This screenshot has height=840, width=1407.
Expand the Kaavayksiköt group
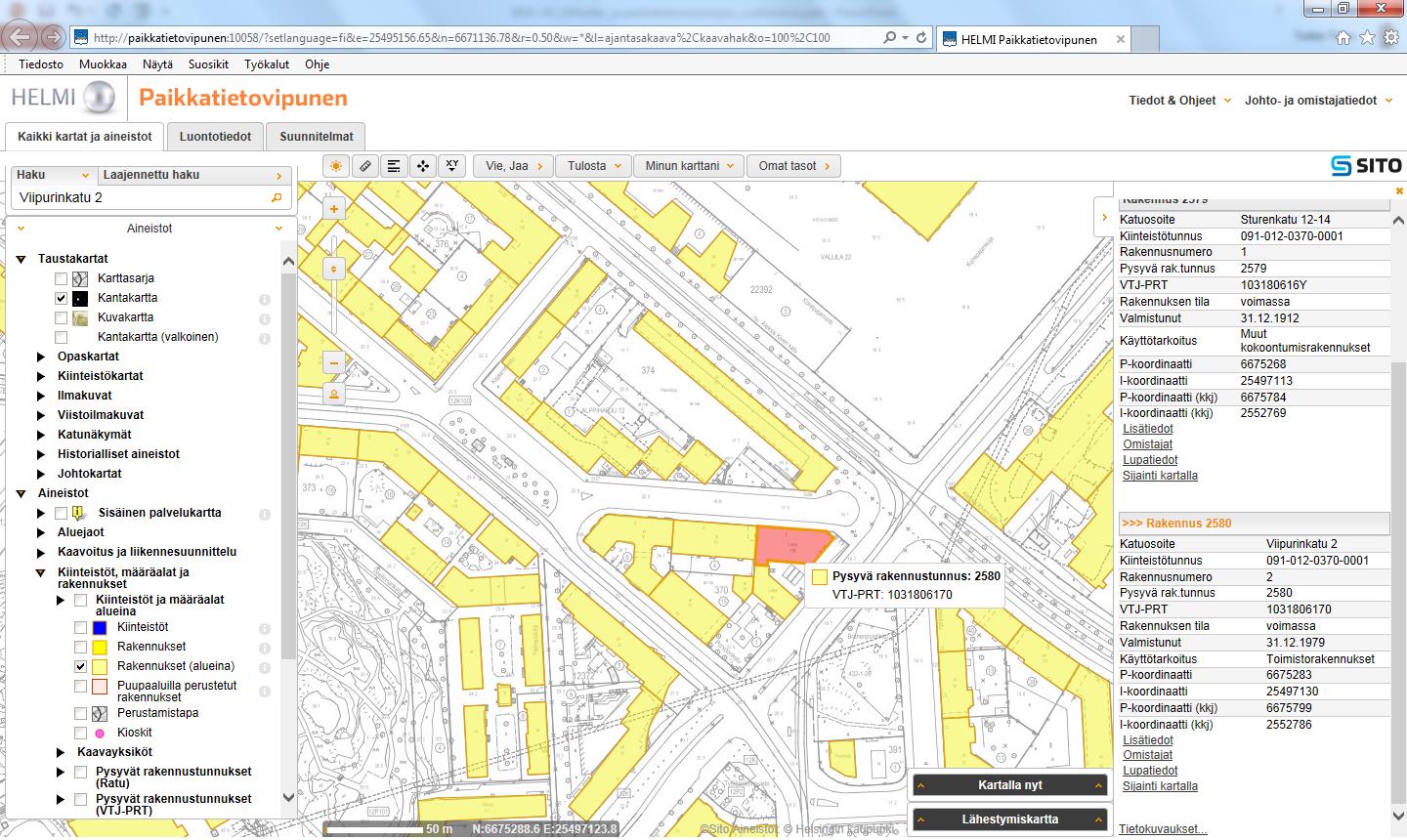[x=61, y=752]
